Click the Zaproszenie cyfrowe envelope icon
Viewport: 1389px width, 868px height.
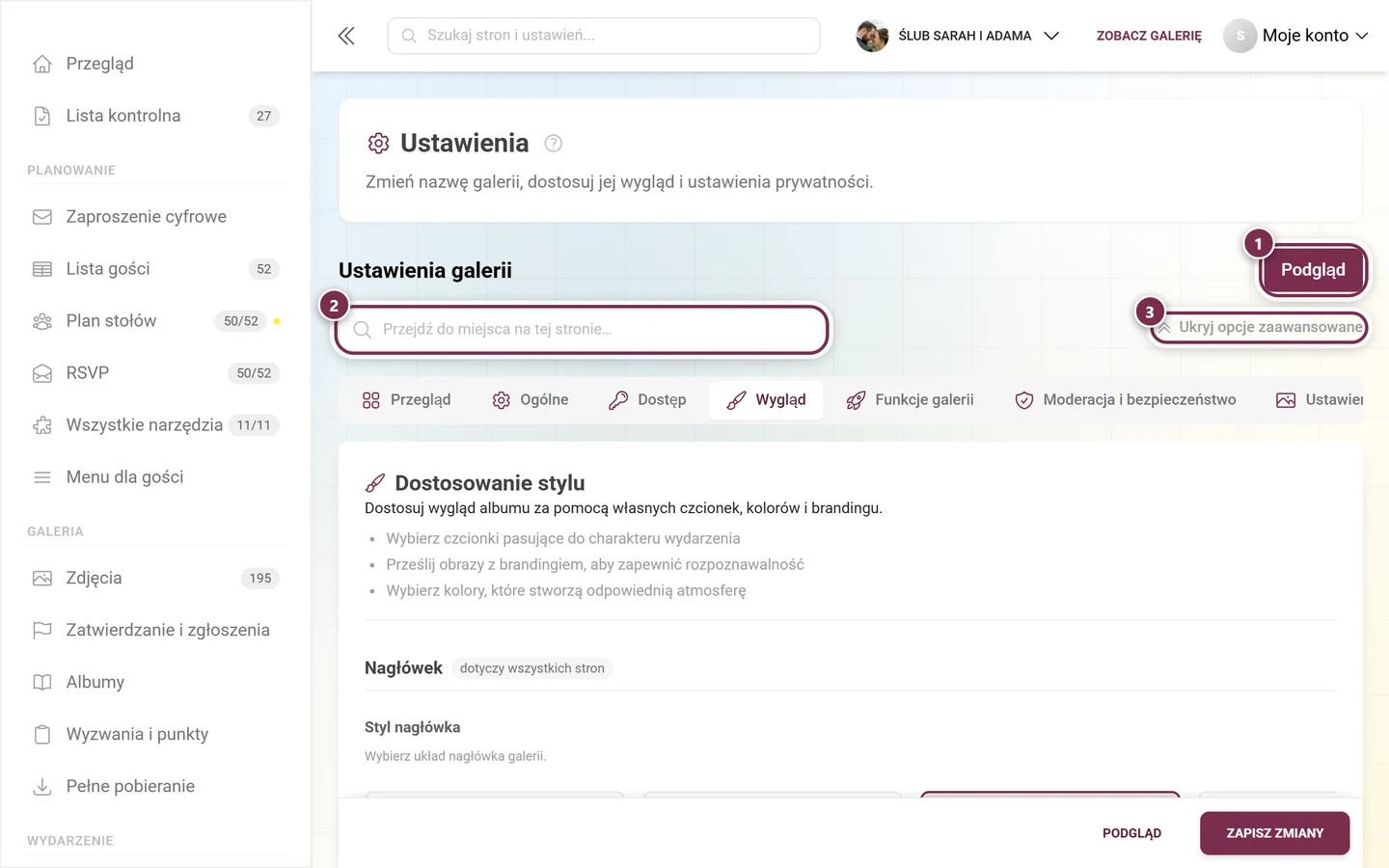42,217
